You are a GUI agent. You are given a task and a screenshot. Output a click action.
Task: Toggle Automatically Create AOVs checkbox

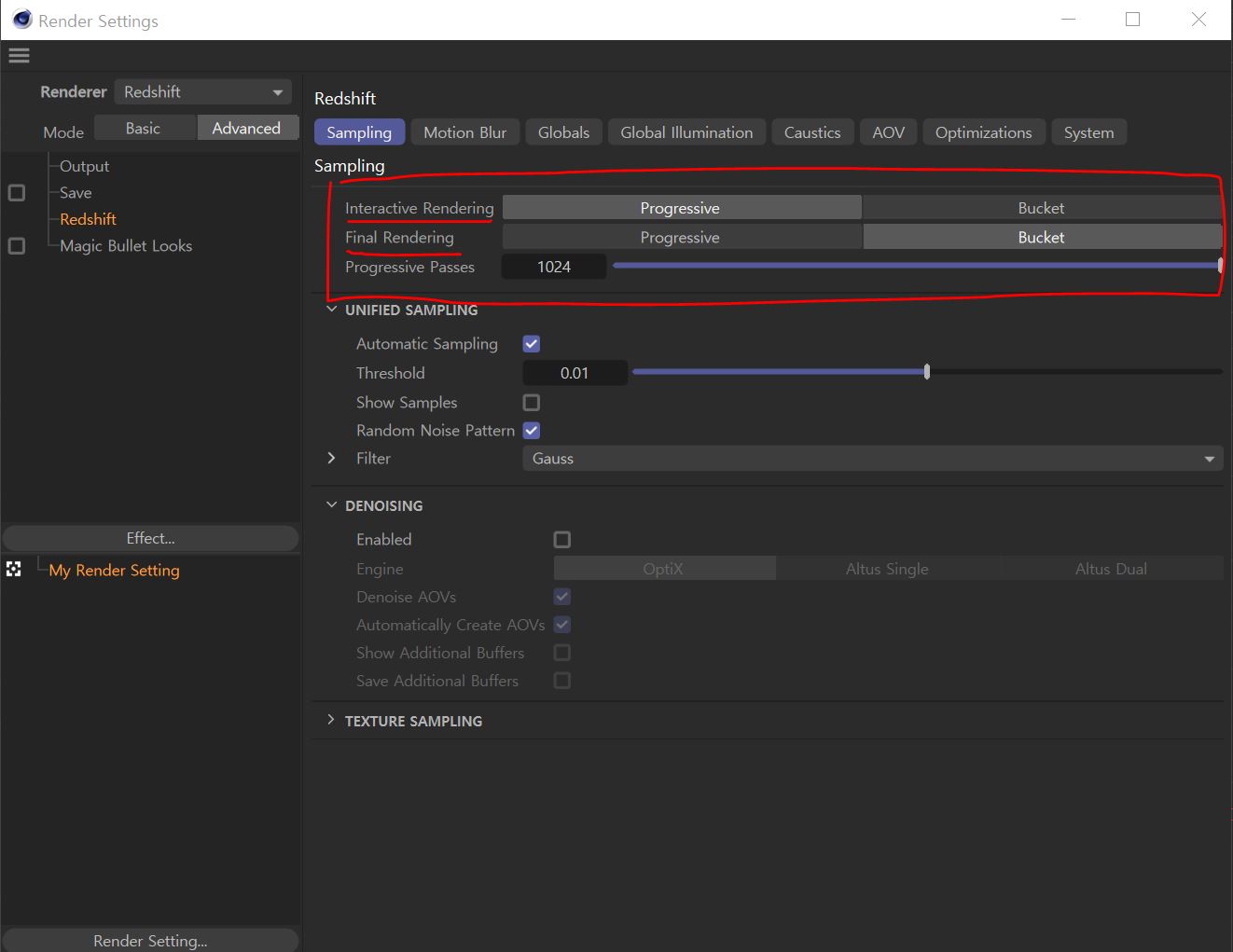click(x=562, y=625)
